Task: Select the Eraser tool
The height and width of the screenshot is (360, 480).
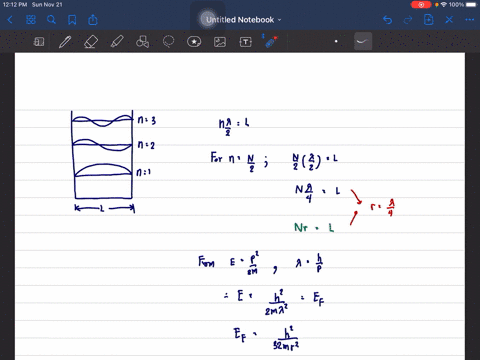Action: (91, 42)
